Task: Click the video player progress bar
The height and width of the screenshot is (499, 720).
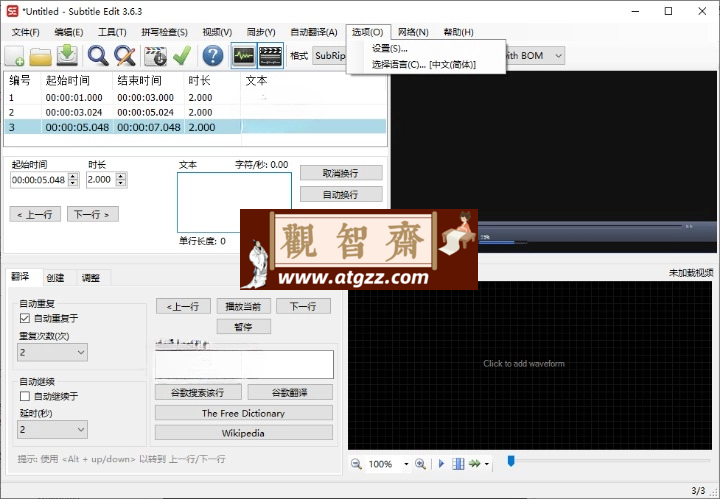Action: (579, 226)
